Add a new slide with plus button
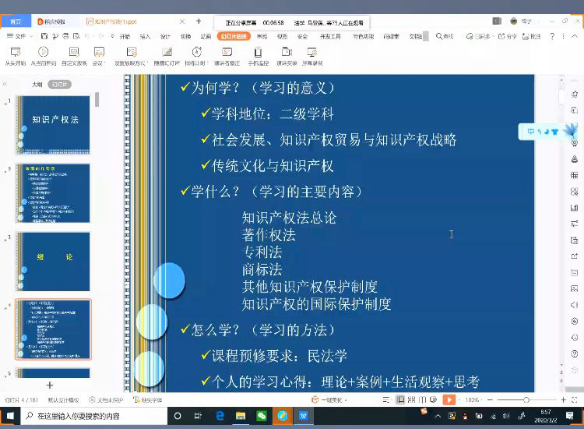The height and width of the screenshot is (429, 584). click(50, 385)
